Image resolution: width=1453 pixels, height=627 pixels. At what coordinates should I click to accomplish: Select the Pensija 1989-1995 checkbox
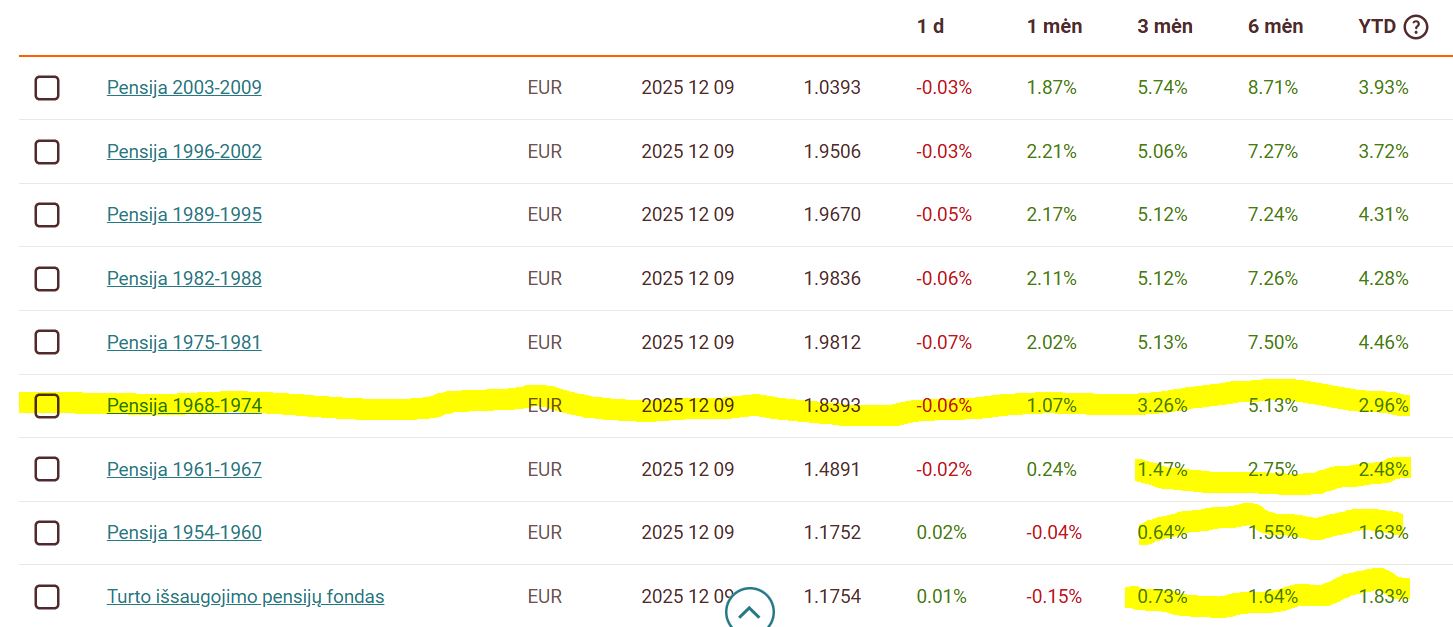point(47,215)
